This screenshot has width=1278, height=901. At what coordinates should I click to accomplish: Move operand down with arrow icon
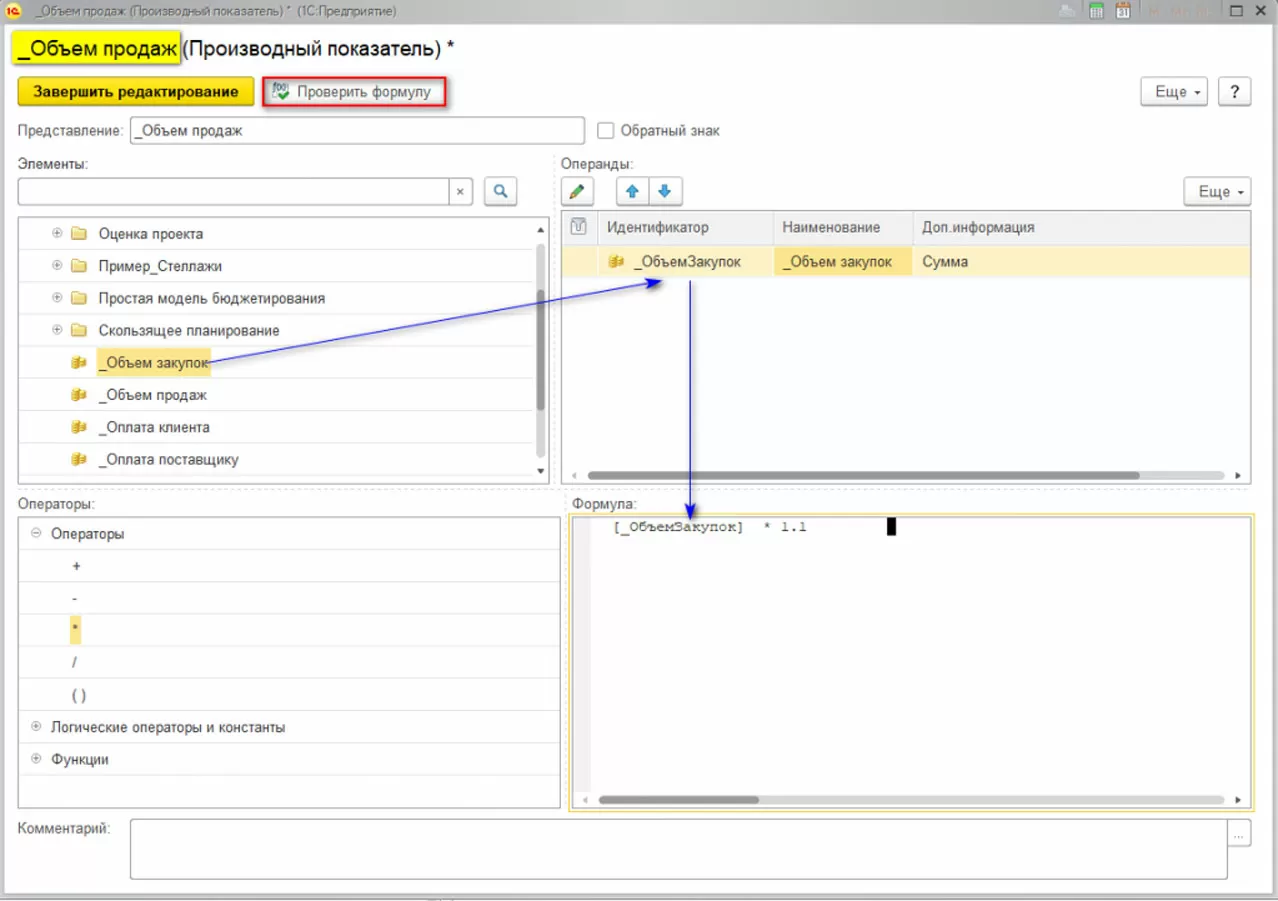(665, 191)
